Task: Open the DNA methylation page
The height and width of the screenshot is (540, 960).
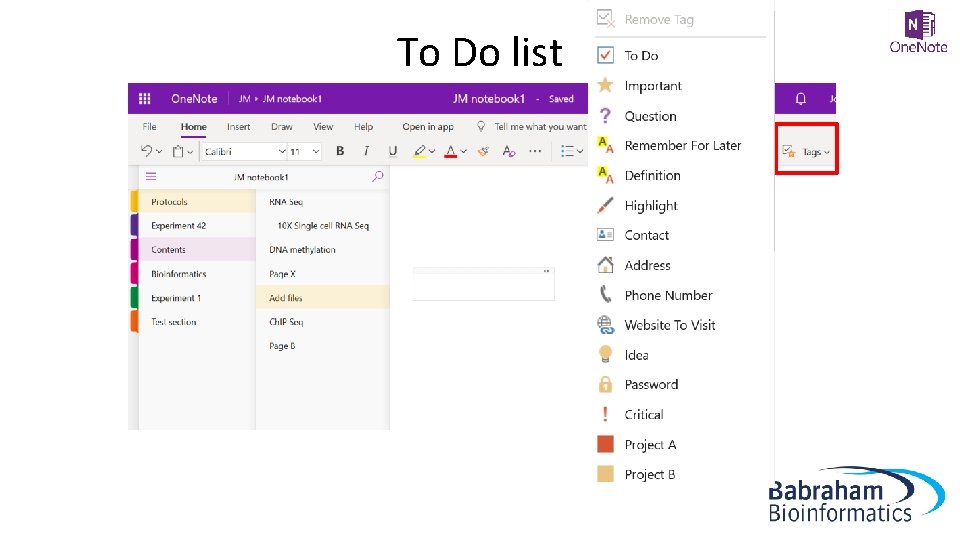Action: pos(323,249)
